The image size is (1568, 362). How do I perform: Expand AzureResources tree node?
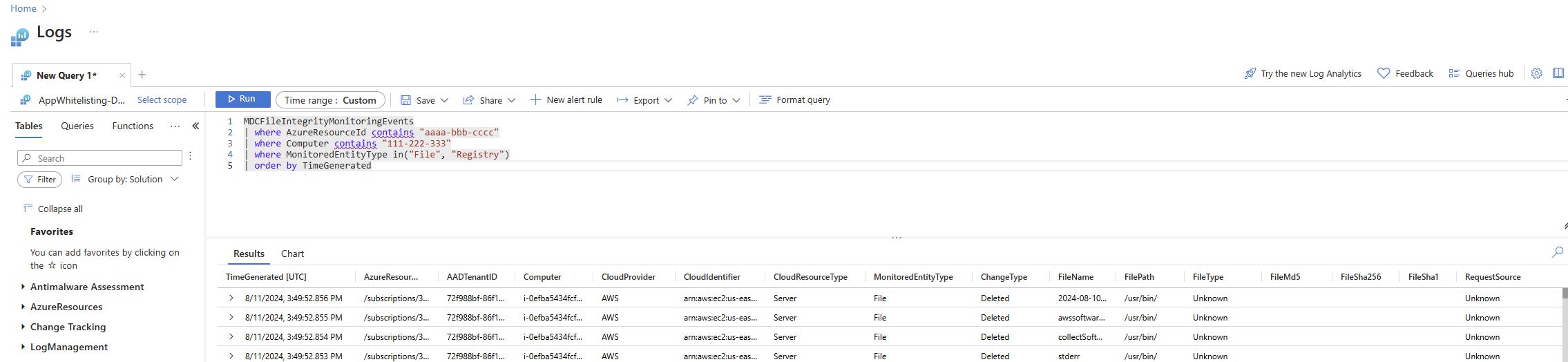[23, 307]
